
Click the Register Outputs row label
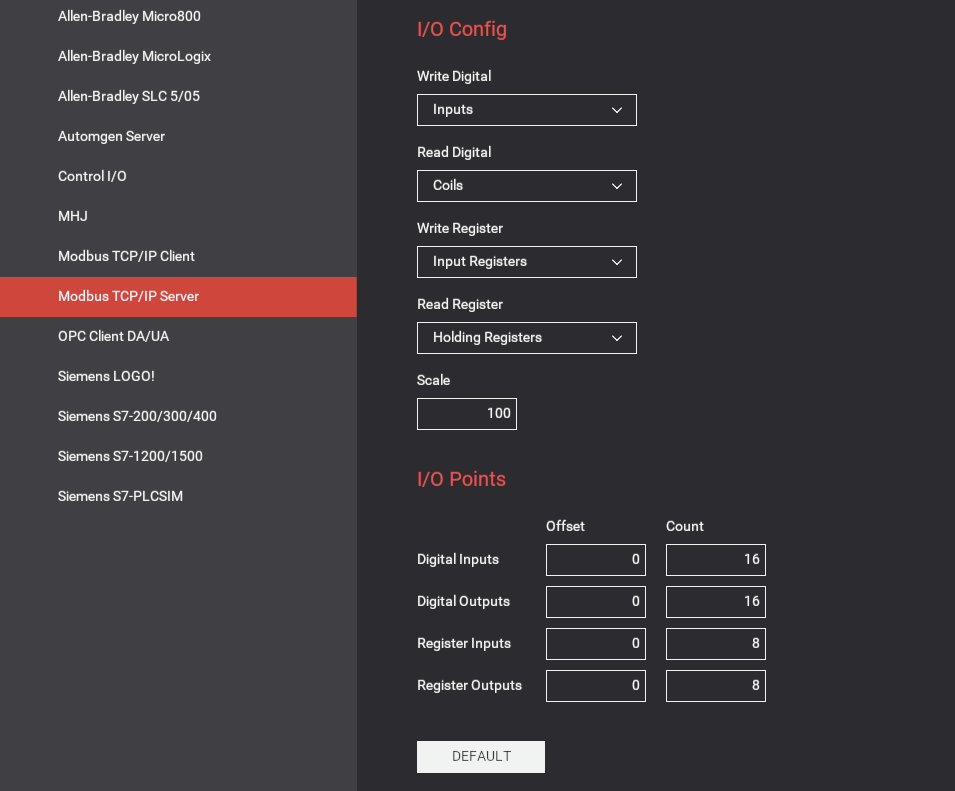[470, 686]
